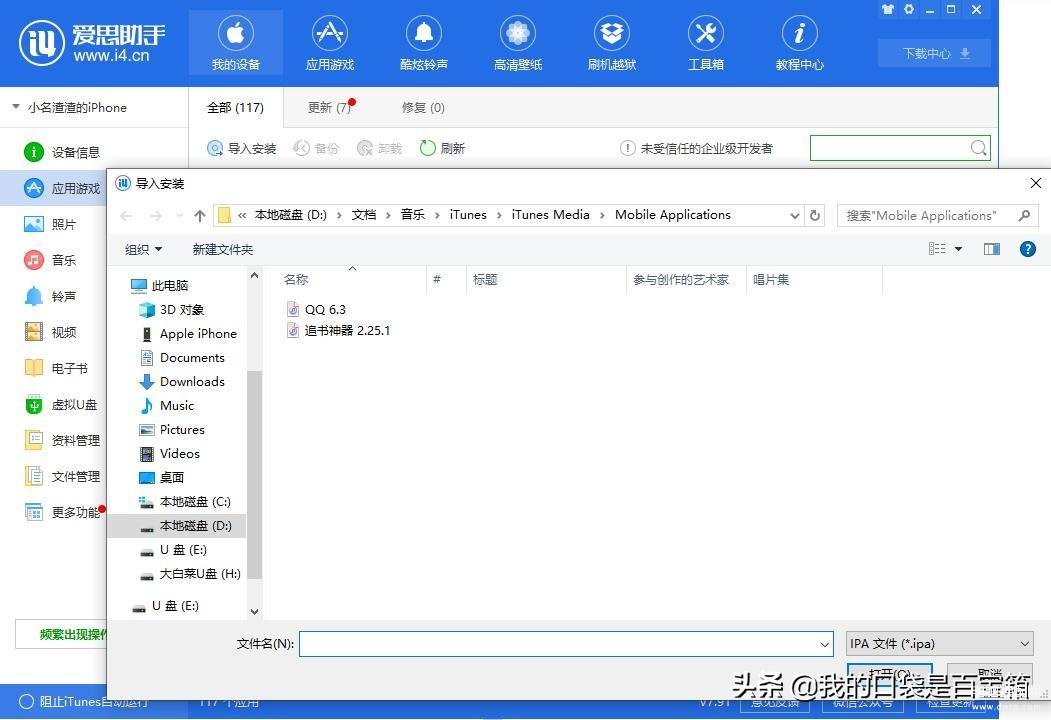
Task: Select 大白菜U盘 (H:) in the navigation tree
Action: 190,574
